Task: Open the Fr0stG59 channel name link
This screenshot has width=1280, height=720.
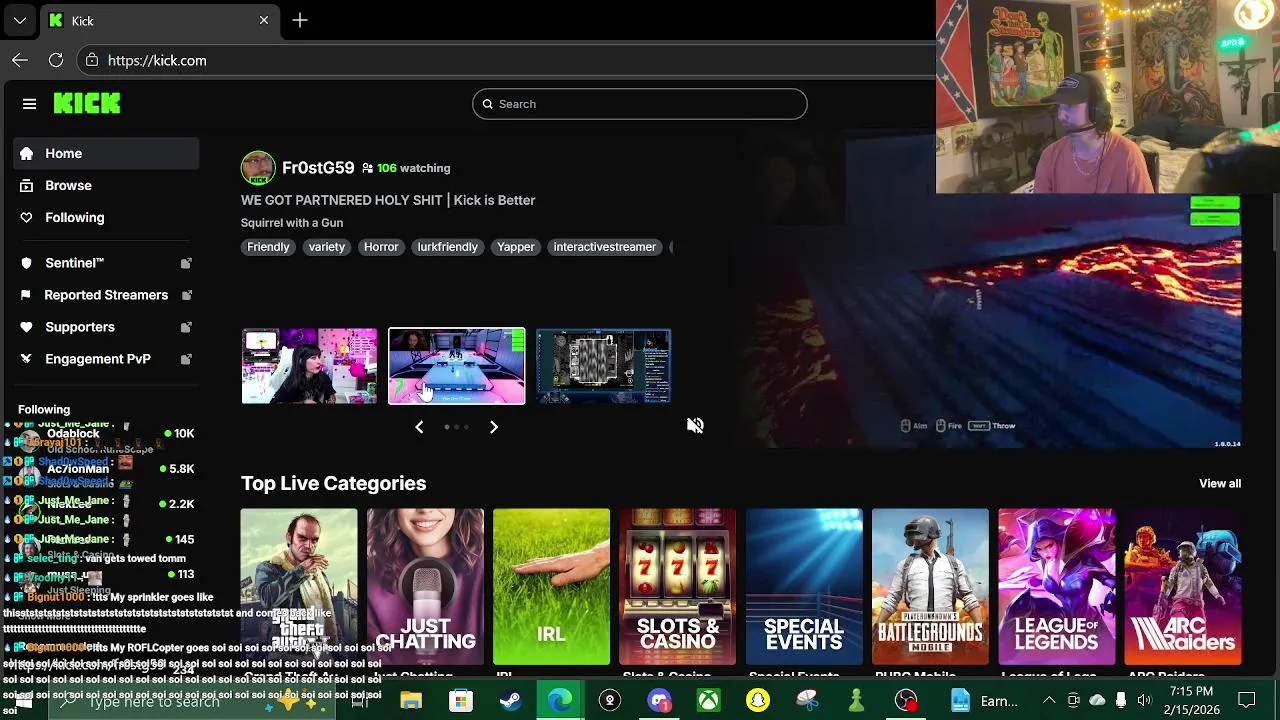Action: click(x=318, y=168)
